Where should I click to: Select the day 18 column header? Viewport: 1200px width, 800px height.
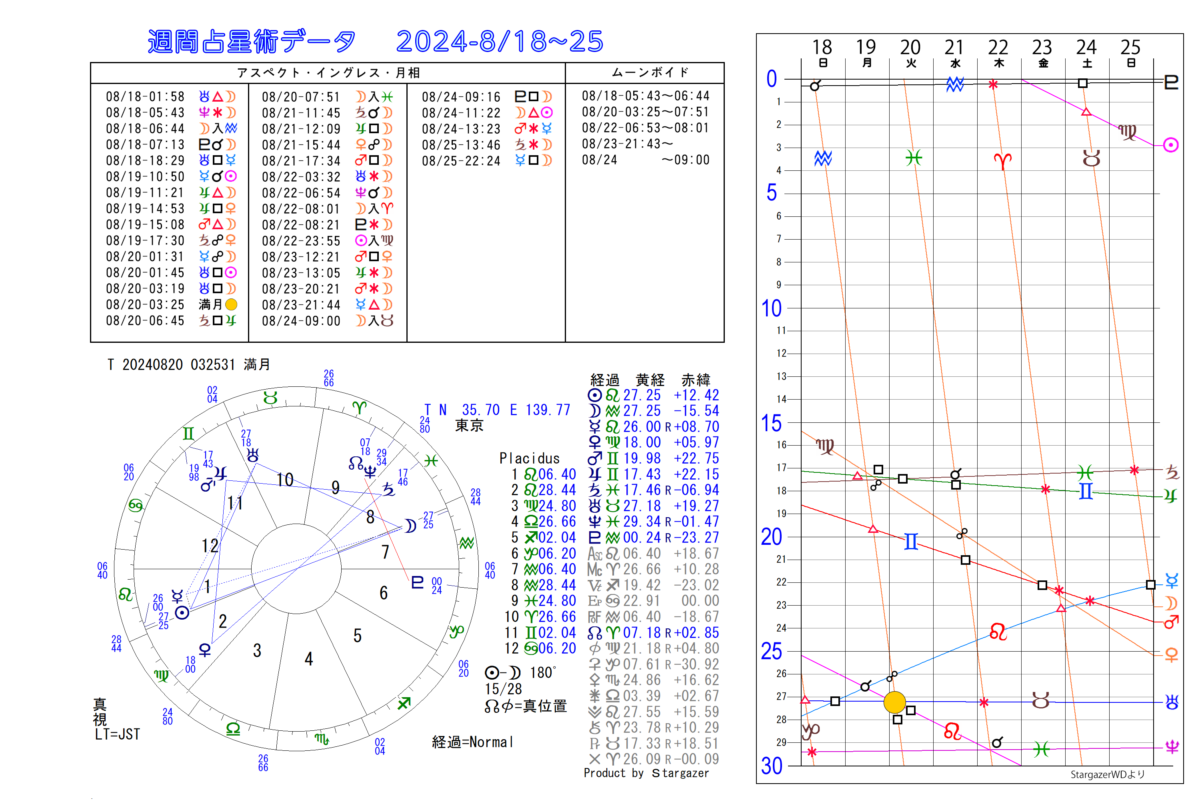[x=822, y=48]
